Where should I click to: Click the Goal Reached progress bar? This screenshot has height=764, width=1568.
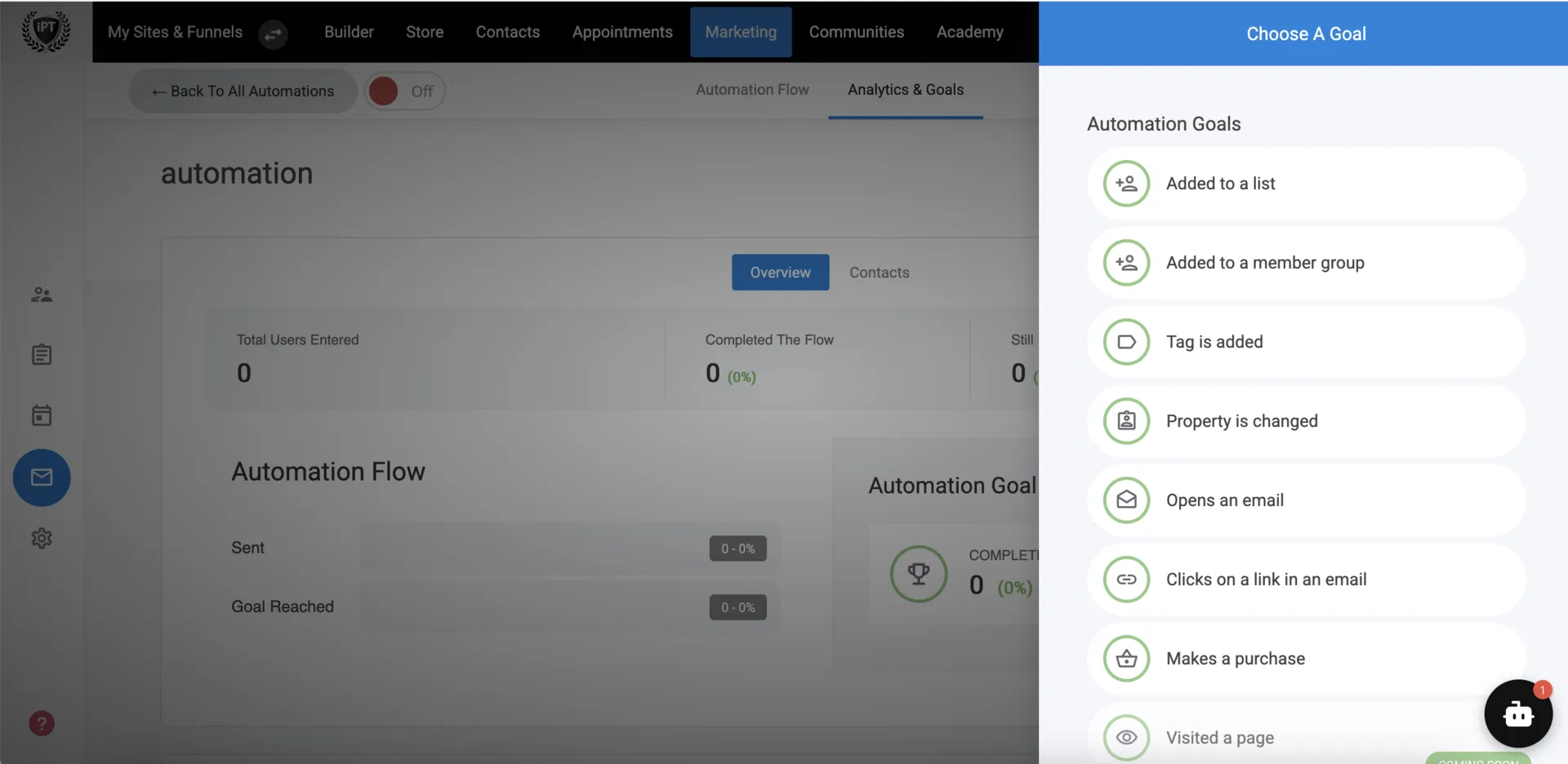(x=569, y=607)
